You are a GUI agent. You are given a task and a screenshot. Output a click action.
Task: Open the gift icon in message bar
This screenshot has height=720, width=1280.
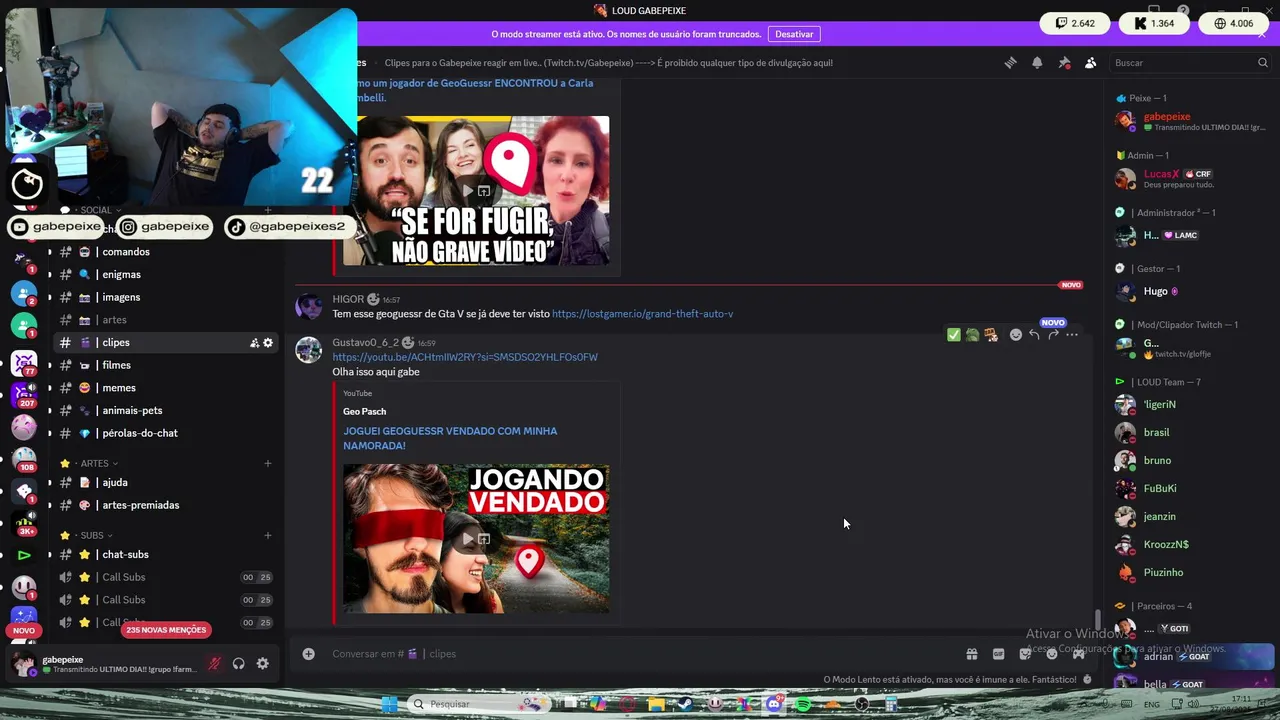click(971, 654)
